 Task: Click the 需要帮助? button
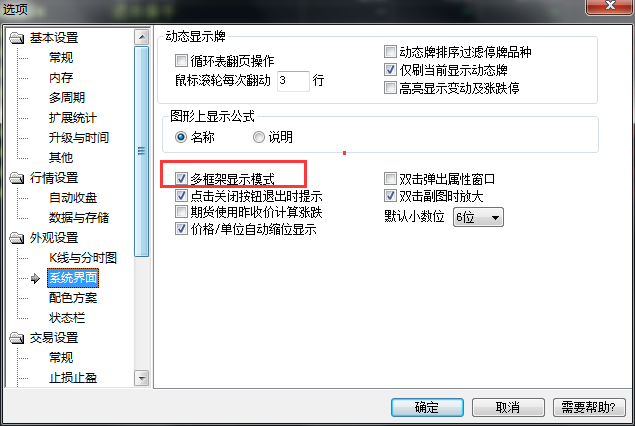(589, 407)
